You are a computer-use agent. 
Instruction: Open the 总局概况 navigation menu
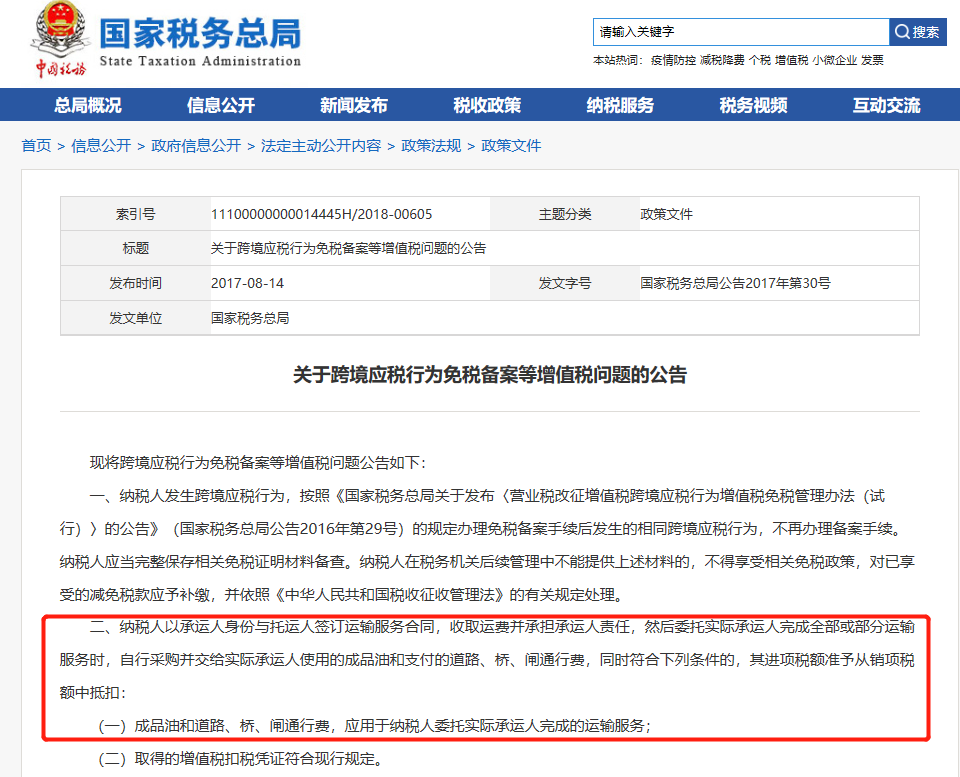(x=88, y=105)
